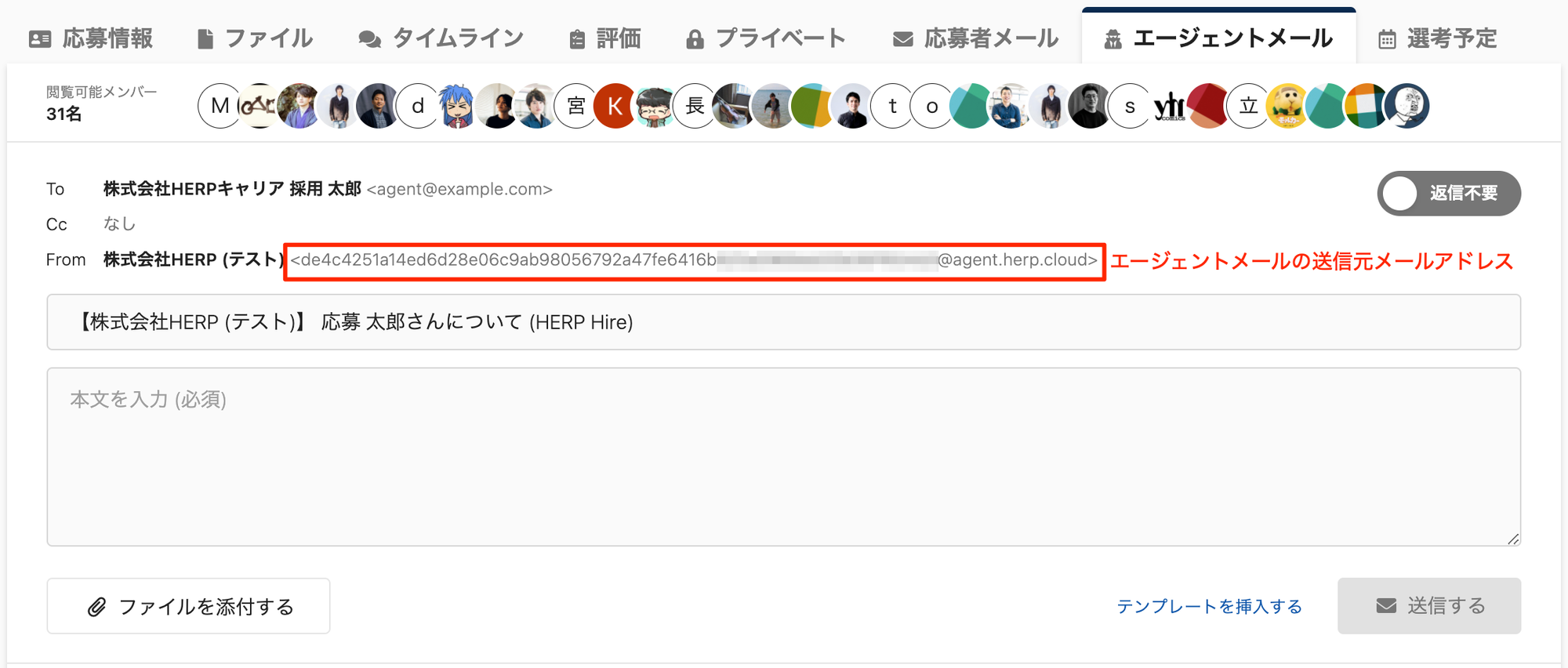1568x668 pixels.
Task: Click the 送信する button
Action: pos(1429,606)
